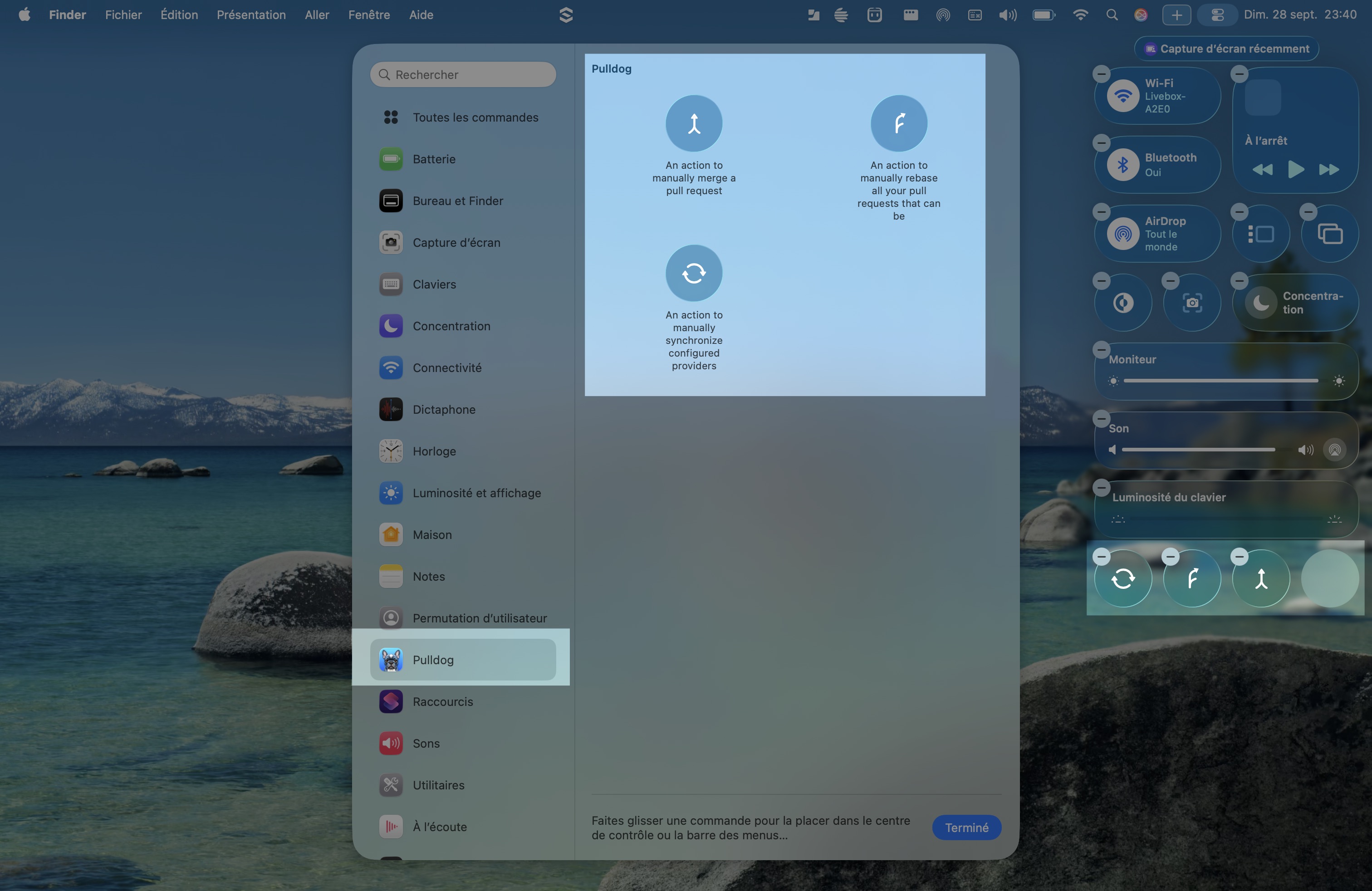Click the Luminosité et affichage category
Image resolution: width=1372 pixels, height=891 pixels.
coord(476,493)
